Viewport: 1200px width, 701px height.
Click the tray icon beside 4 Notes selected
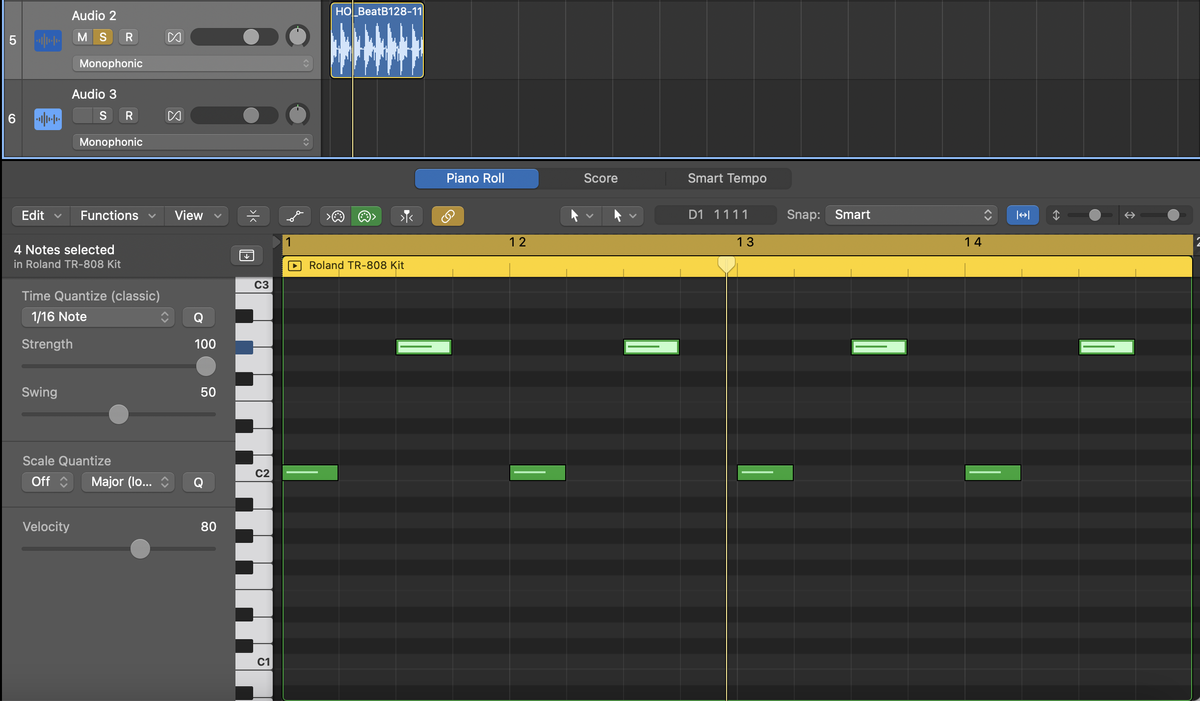click(x=246, y=255)
